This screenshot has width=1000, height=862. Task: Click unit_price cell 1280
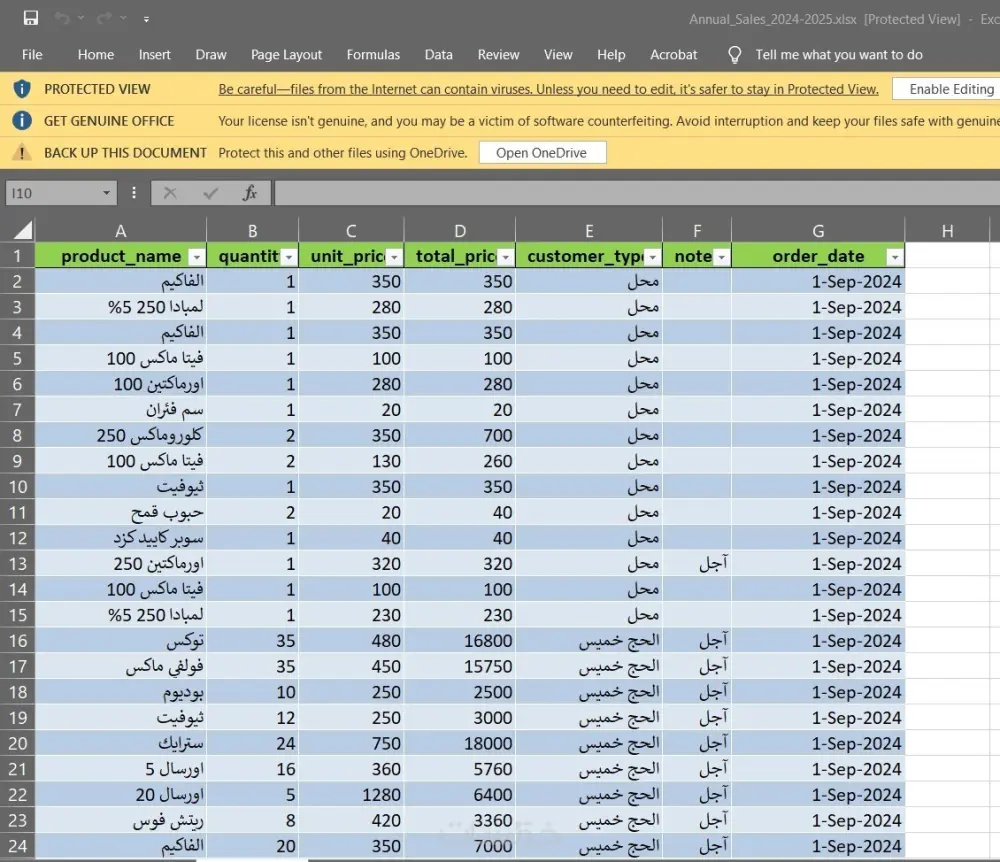(x=351, y=795)
